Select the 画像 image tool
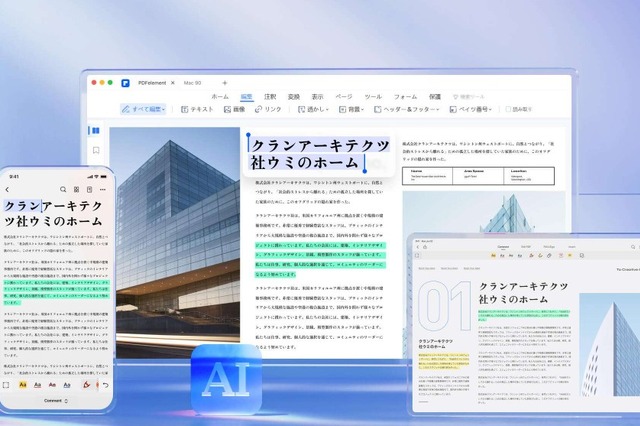 (x=235, y=109)
